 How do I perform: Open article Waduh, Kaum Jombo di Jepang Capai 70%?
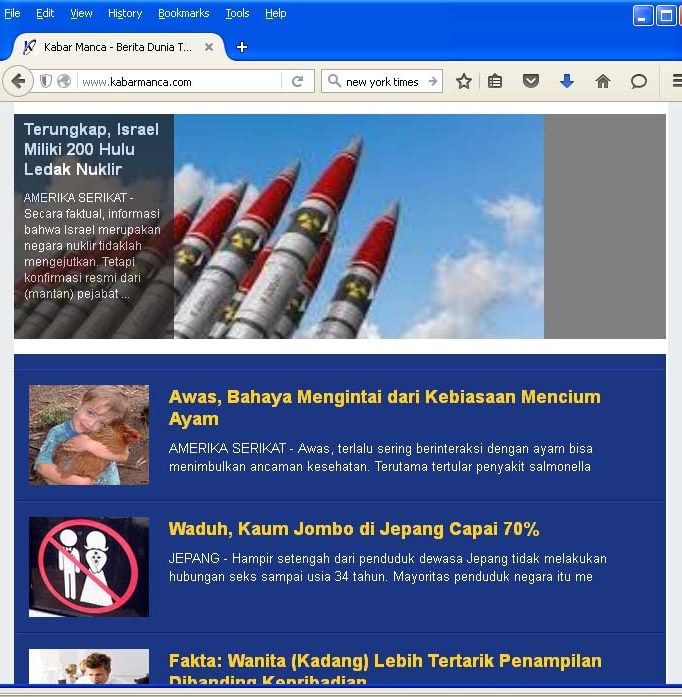pos(354,529)
